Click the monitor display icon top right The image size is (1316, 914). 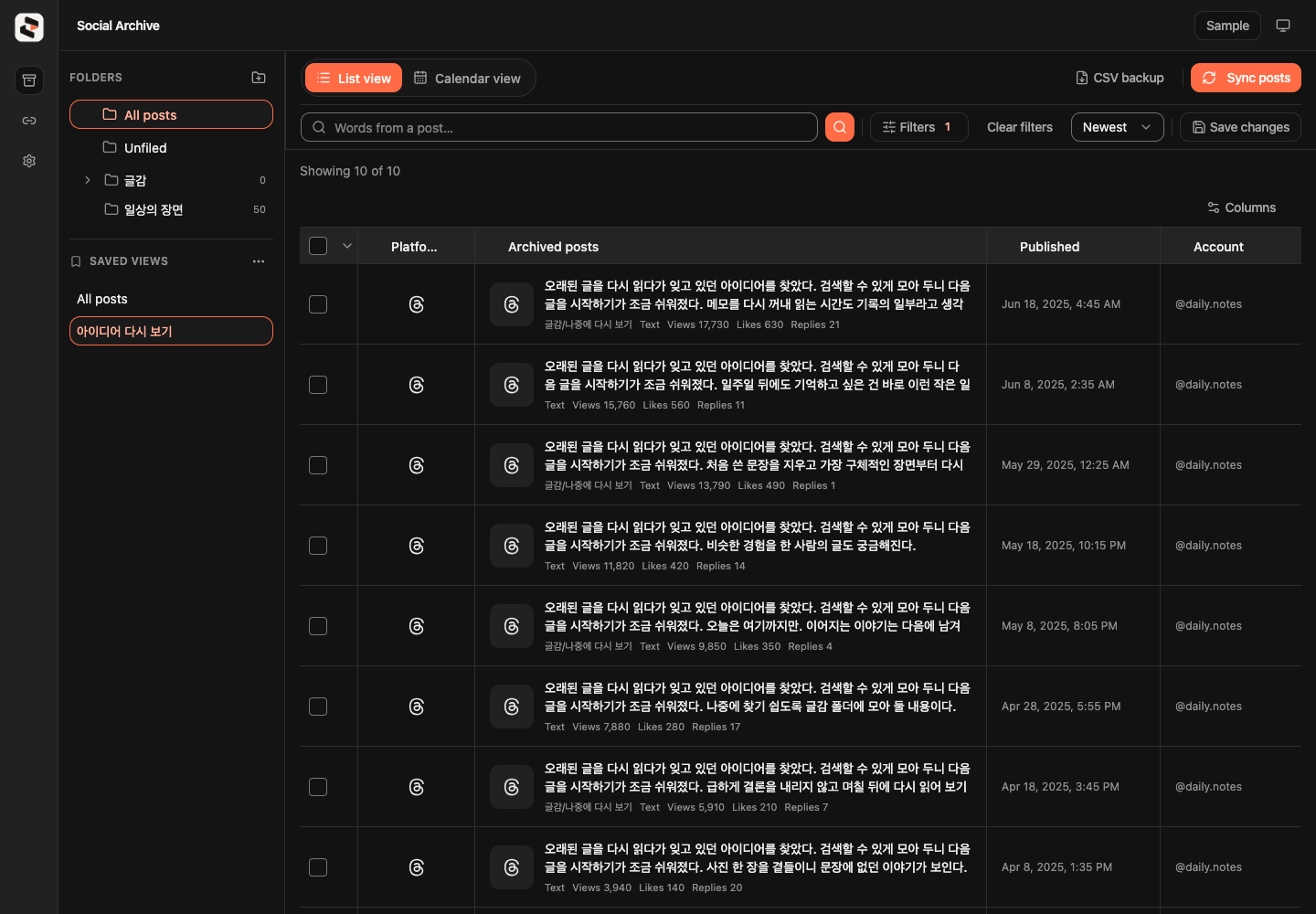(x=1283, y=26)
